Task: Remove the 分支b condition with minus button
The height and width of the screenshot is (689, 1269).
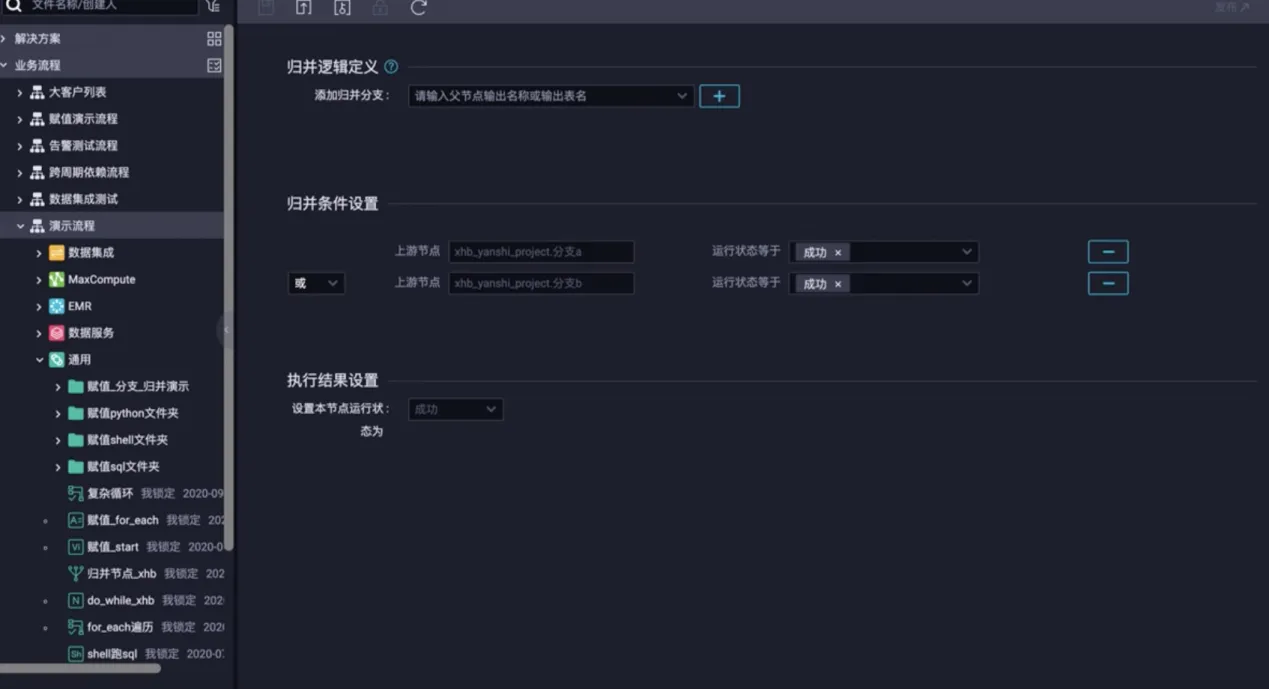Action: tap(1108, 284)
